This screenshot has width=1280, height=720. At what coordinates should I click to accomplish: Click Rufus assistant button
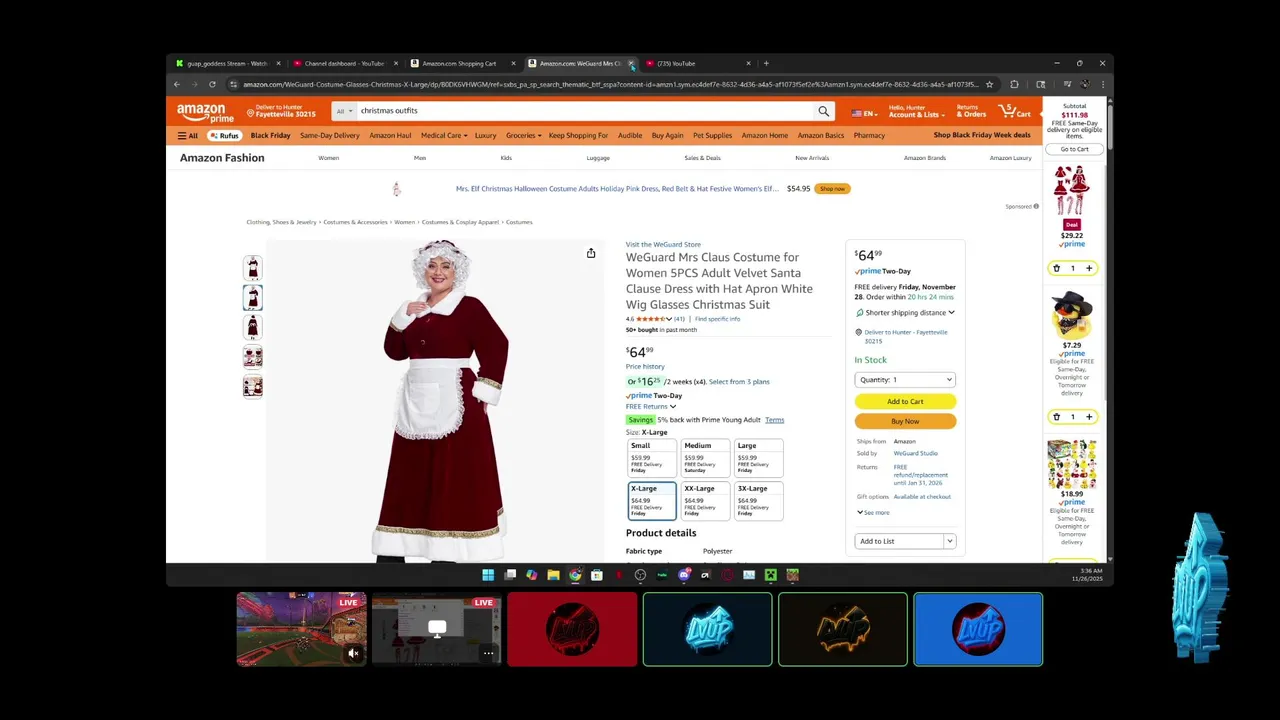coord(225,135)
